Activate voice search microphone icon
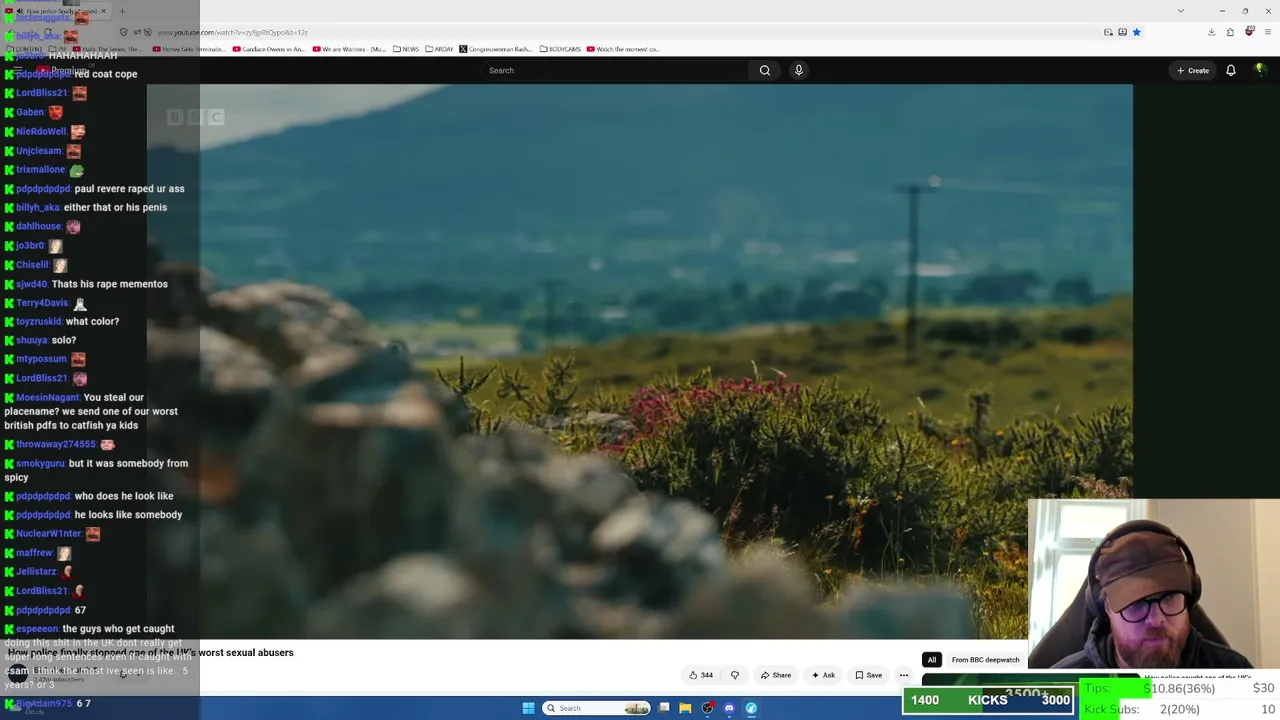 point(798,70)
